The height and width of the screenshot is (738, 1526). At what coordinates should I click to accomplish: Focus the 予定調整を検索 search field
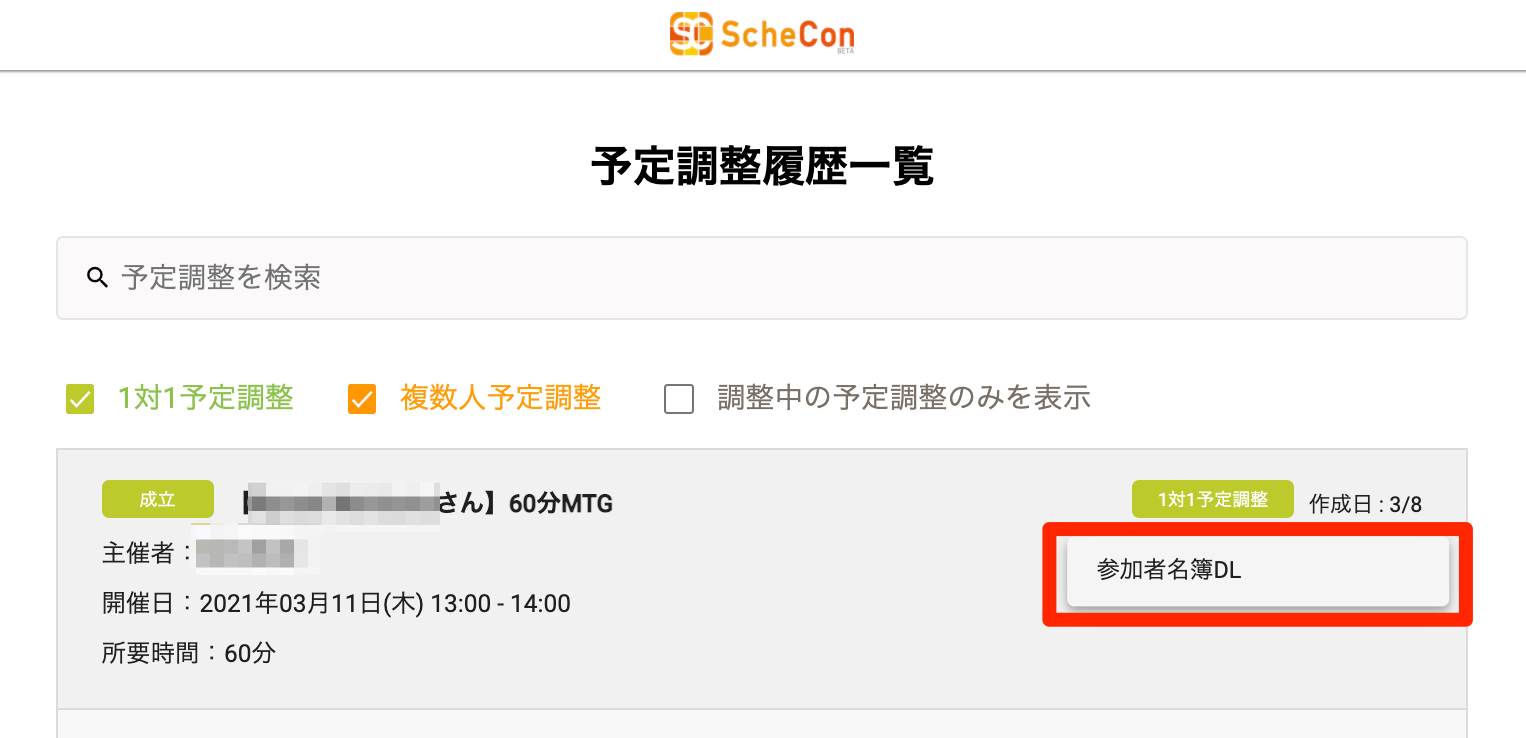[760, 278]
